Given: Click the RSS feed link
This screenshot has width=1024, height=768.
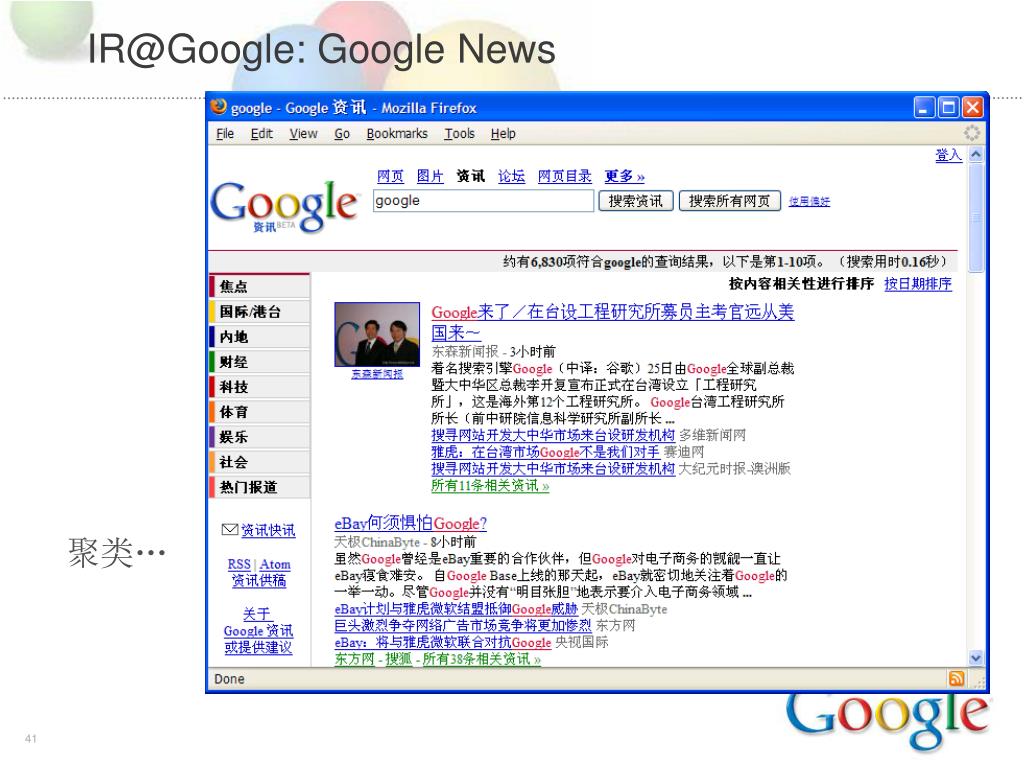Looking at the screenshot, I should pyautogui.click(x=239, y=564).
